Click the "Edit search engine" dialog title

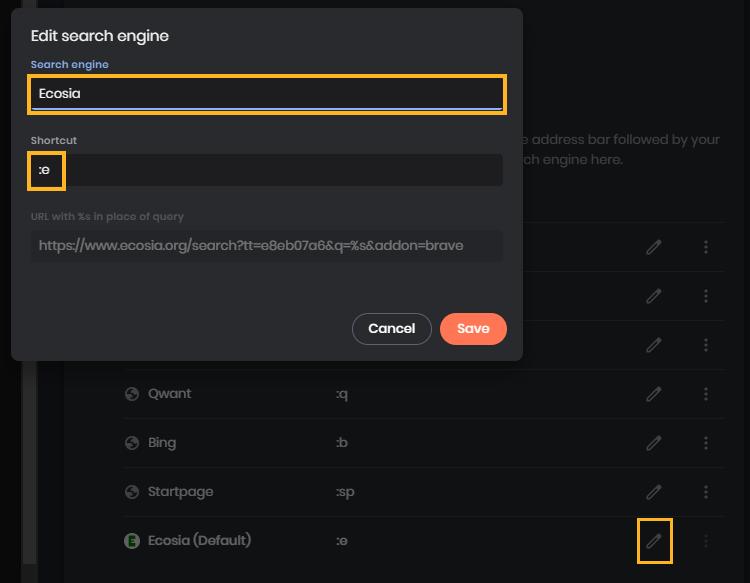point(99,36)
